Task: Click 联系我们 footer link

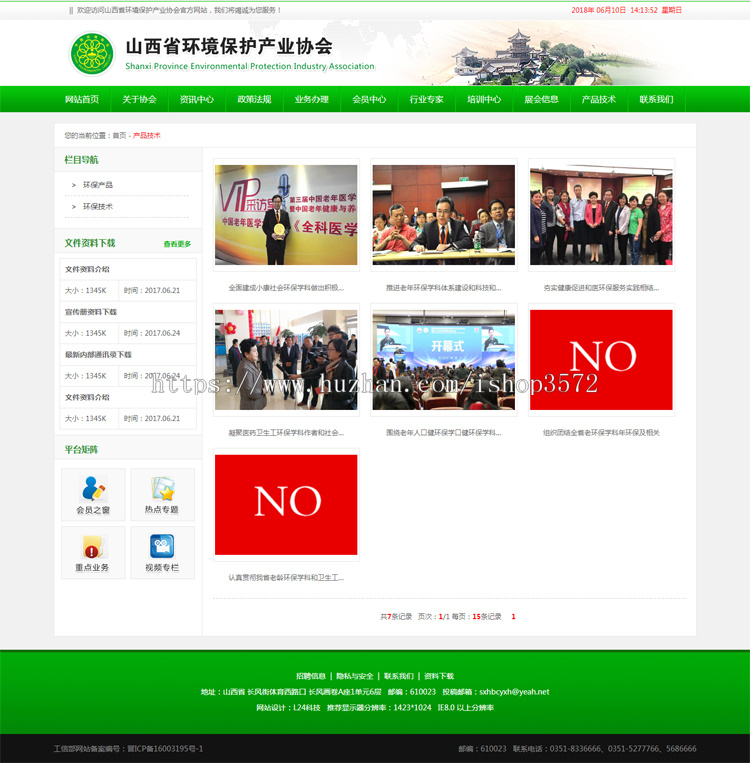Action: click(399, 676)
